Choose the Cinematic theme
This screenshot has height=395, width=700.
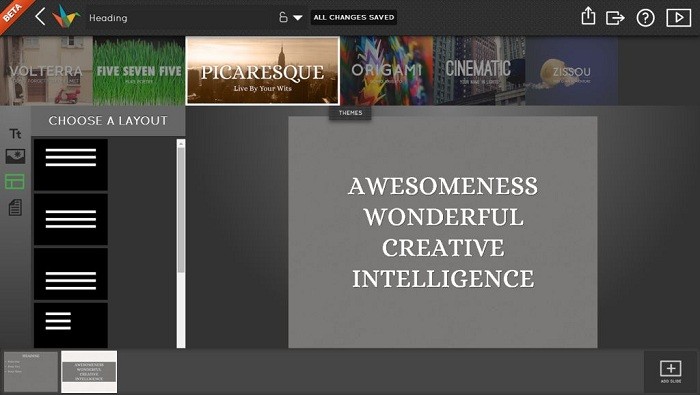[x=479, y=71]
